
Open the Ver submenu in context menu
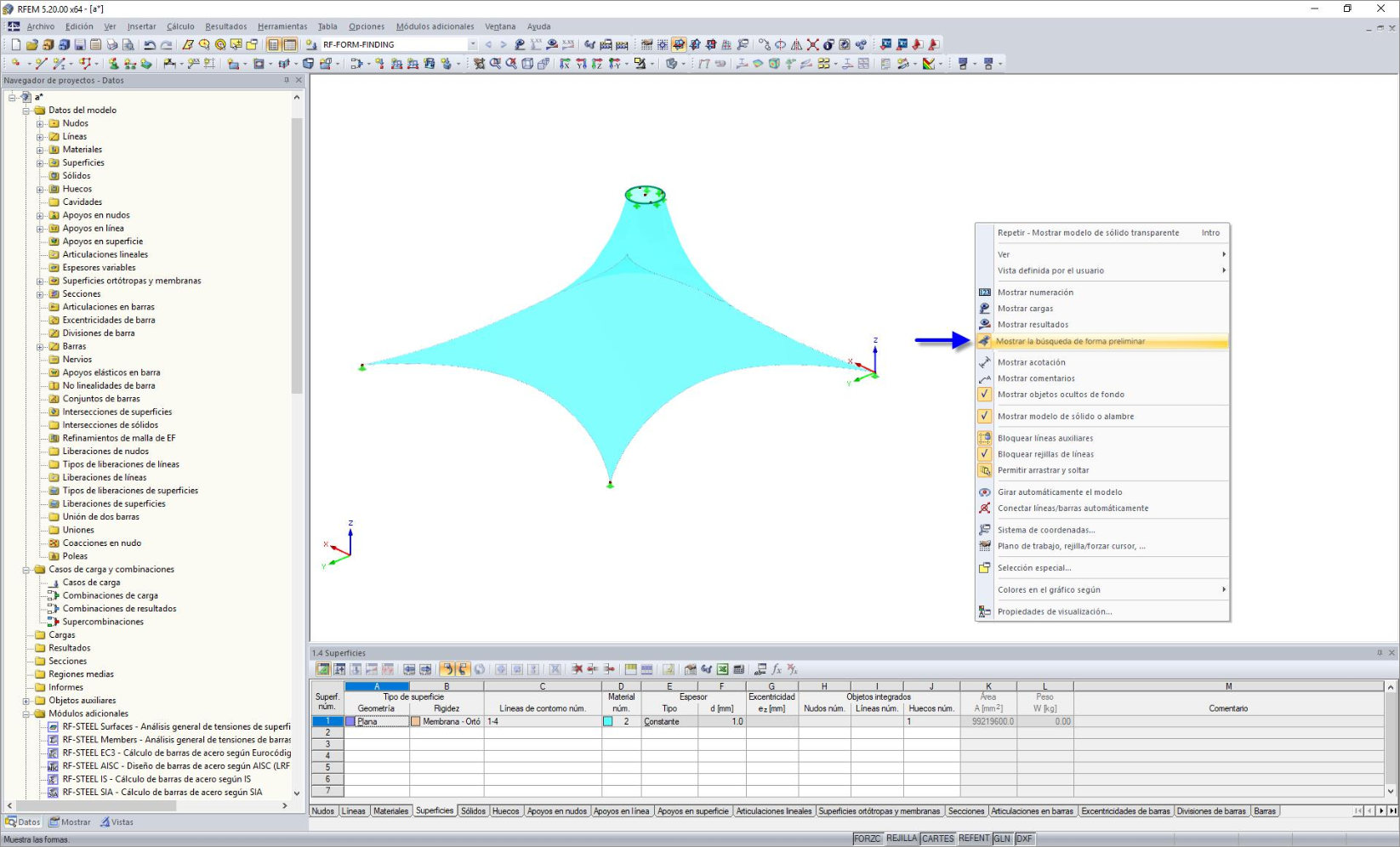click(x=1102, y=254)
